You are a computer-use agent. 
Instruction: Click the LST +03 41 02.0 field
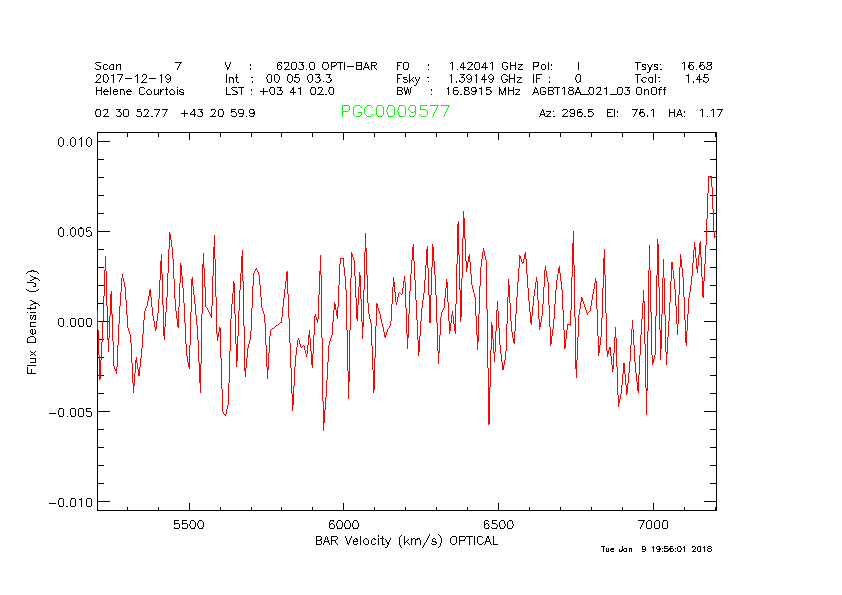(279, 90)
